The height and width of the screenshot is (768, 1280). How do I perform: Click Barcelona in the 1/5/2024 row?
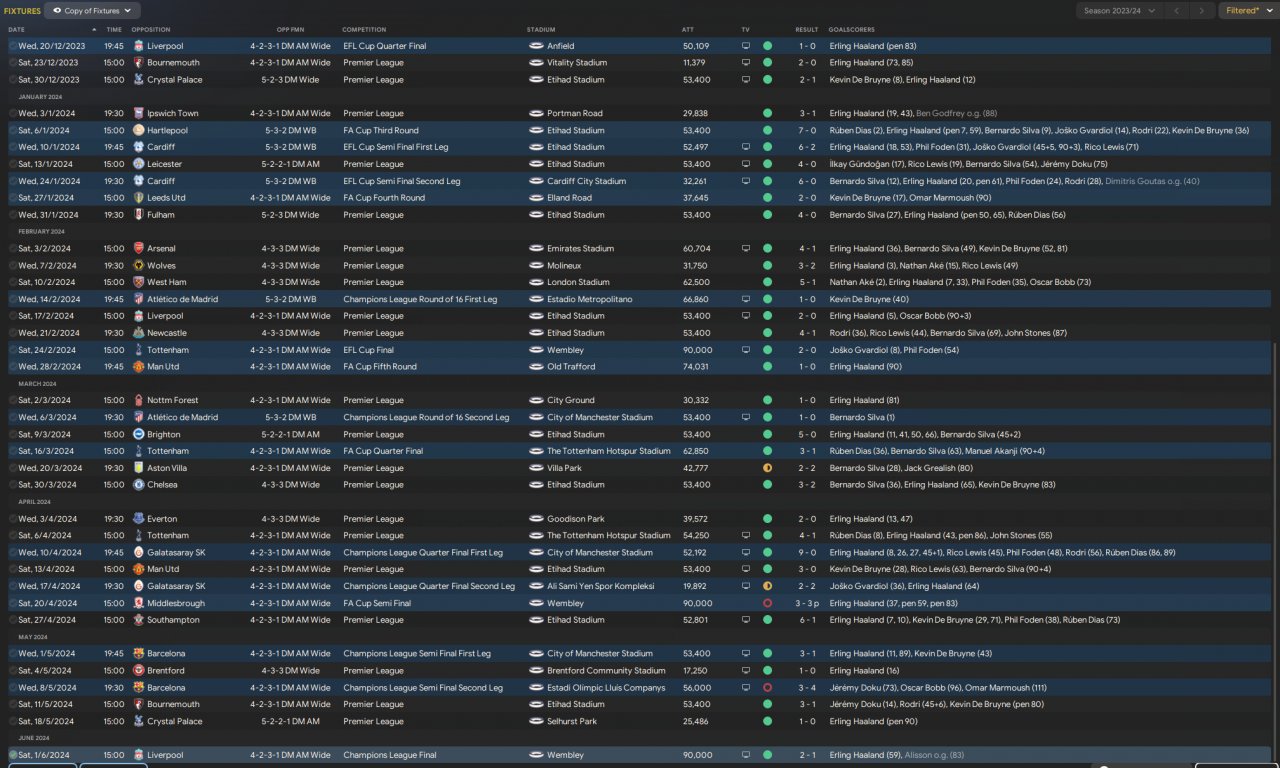coord(166,654)
